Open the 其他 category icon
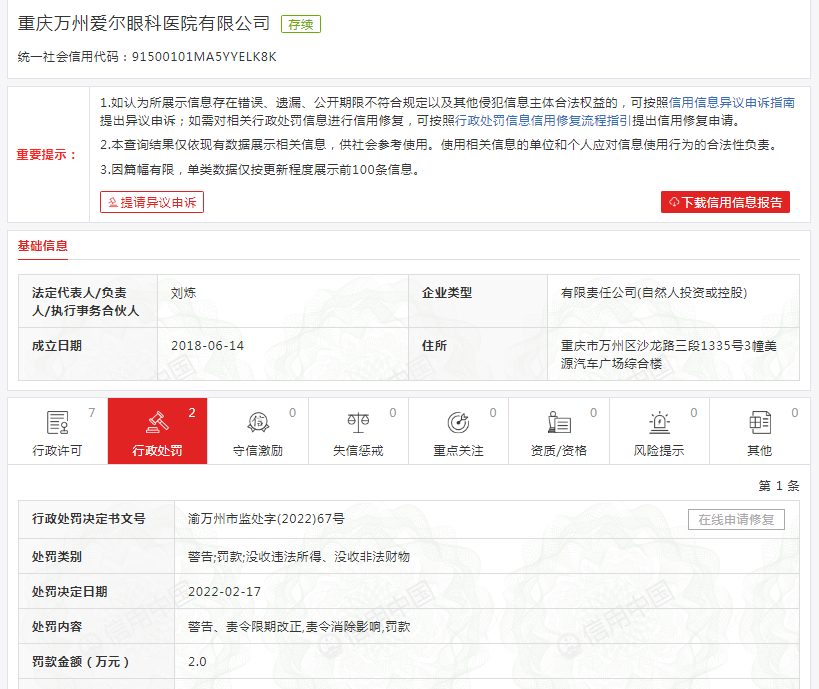Image resolution: width=819 pixels, height=689 pixels. pyautogui.click(x=759, y=423)
